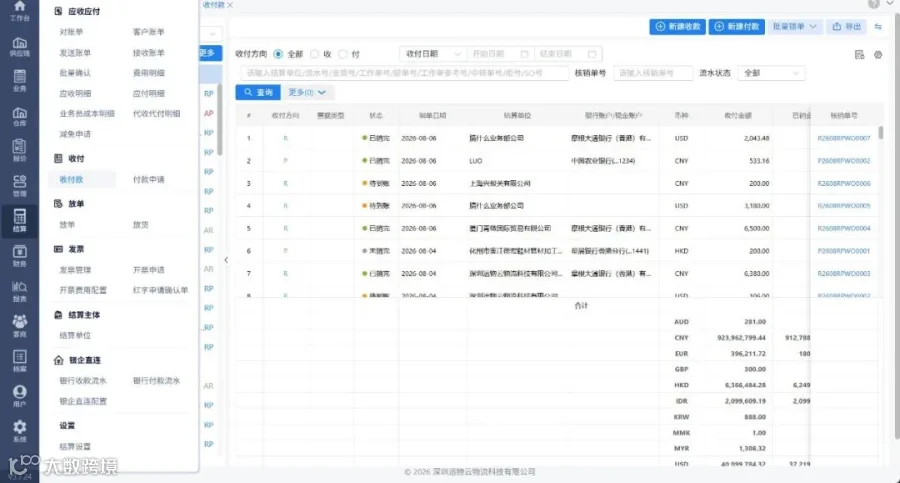Click the 新建收款 button
The image size is (900, 483).
coord(677,26)
